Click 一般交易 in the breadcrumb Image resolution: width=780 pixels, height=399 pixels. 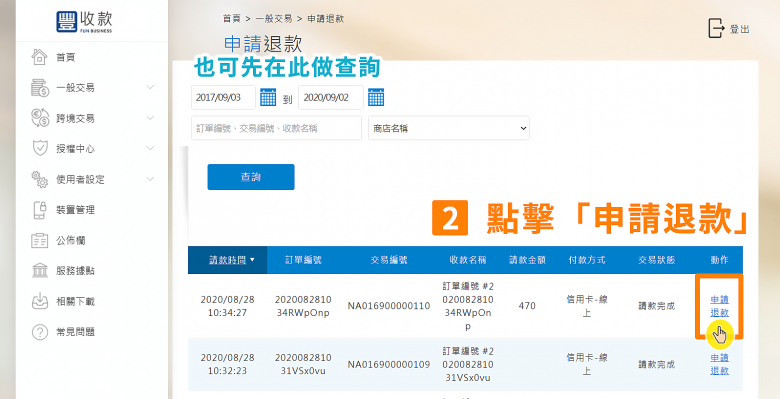pos(274,19)
